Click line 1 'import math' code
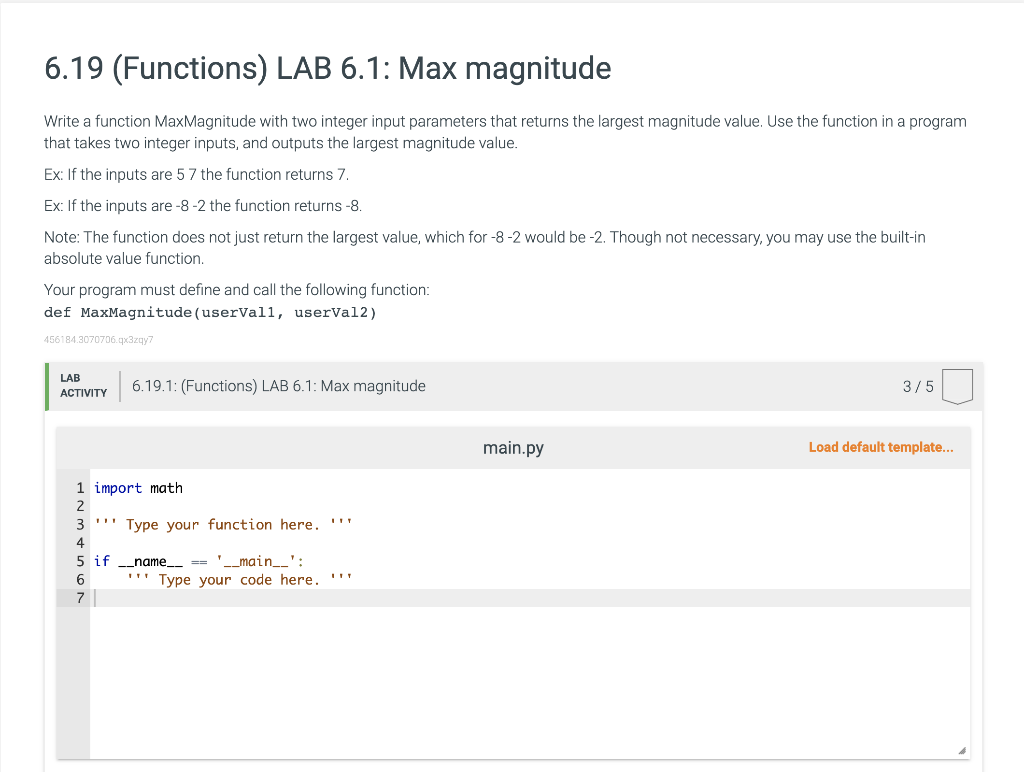 [x=138, y=488]
